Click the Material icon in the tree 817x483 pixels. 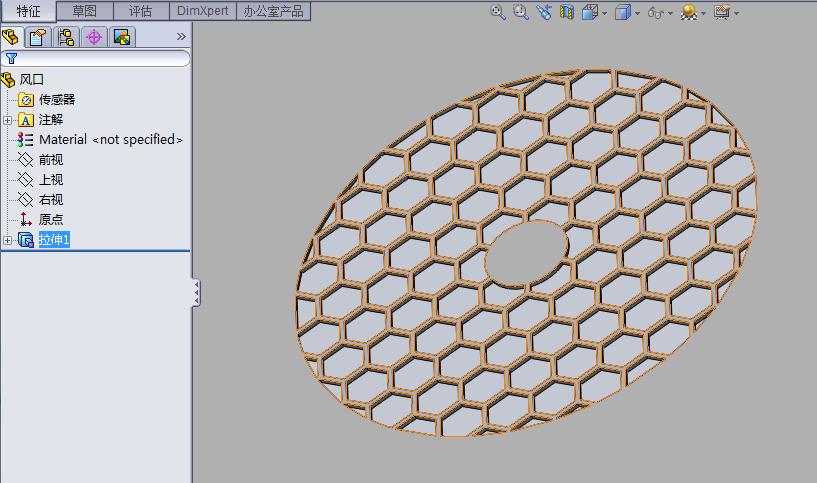[x=25, y=140]
